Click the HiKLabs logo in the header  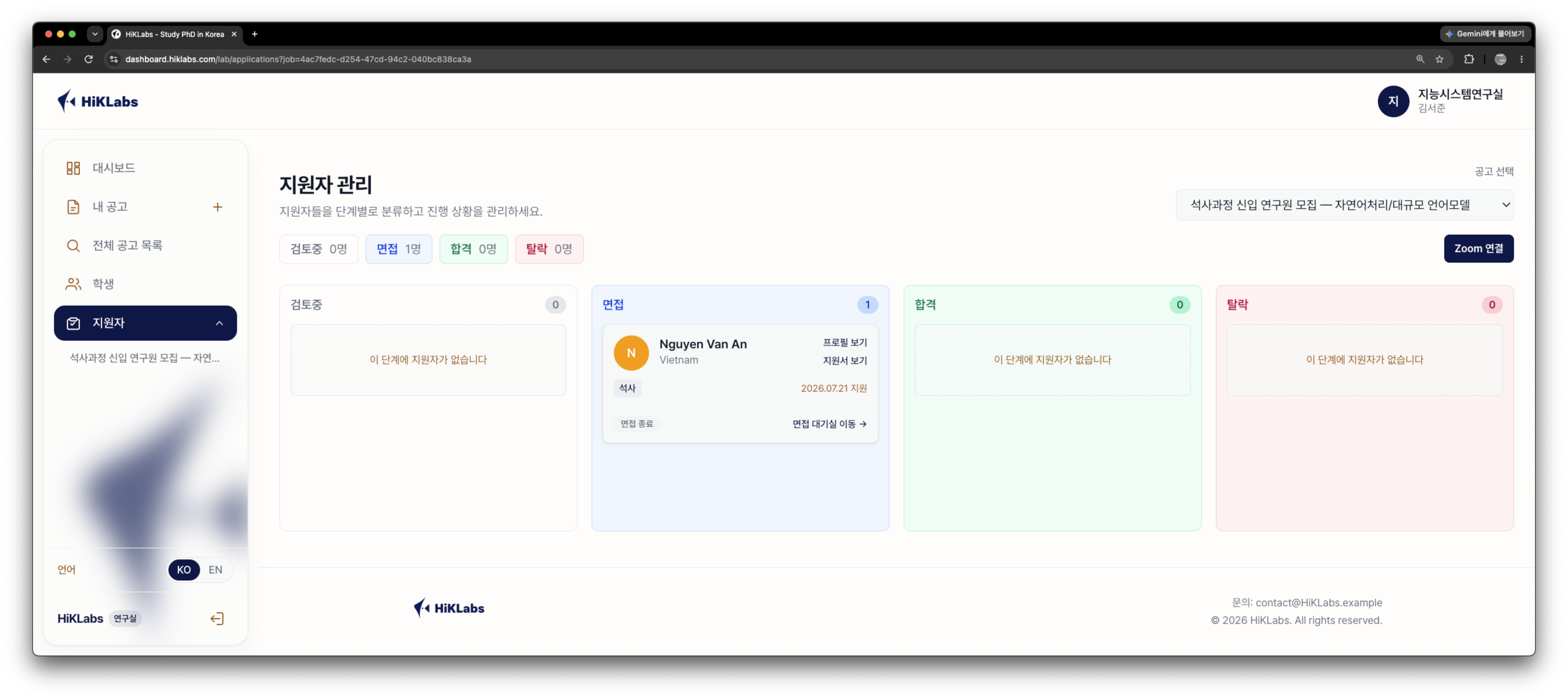click(x=97, y=101)
